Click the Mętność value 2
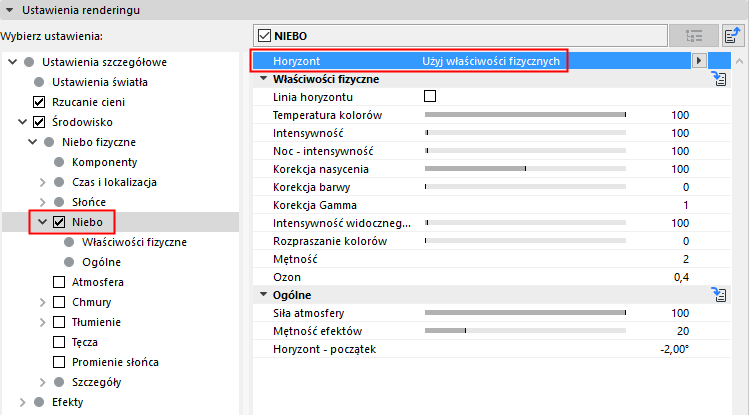749x415 pixels. [685, 259]
